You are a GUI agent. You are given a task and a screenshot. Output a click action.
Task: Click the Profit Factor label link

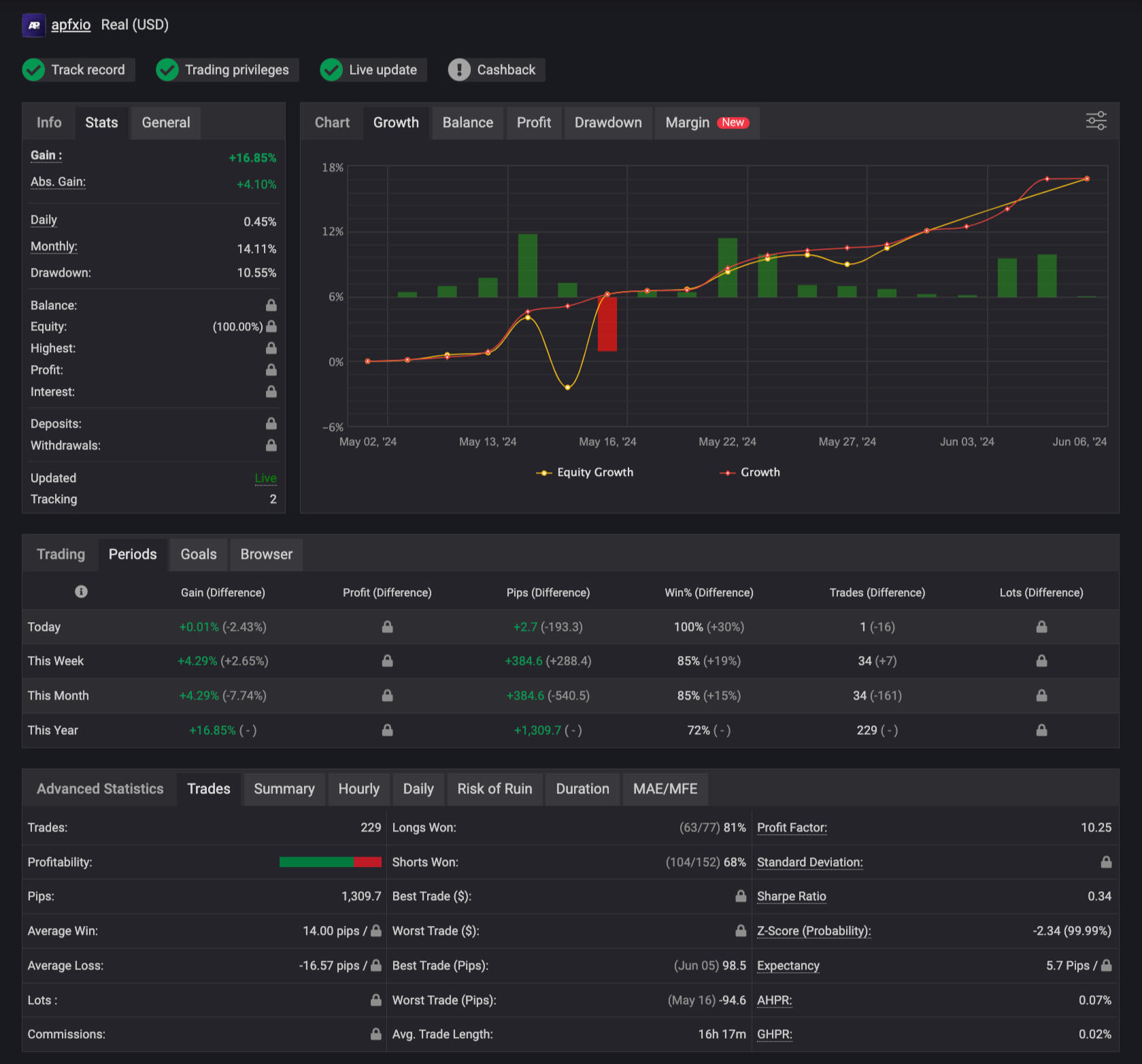tap(792, 827)
